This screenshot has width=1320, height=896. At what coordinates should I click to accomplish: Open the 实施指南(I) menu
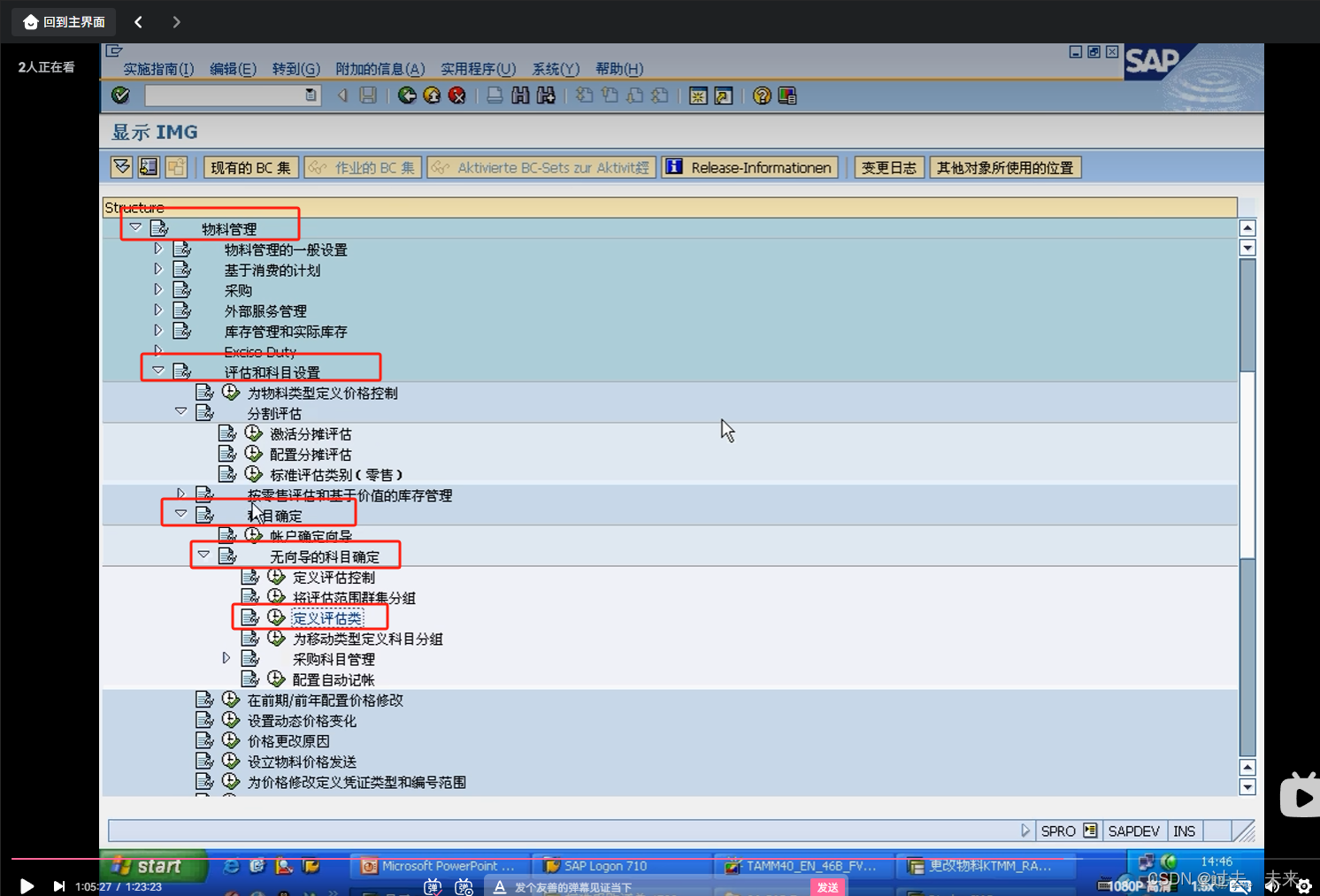(x=158, y=69)
